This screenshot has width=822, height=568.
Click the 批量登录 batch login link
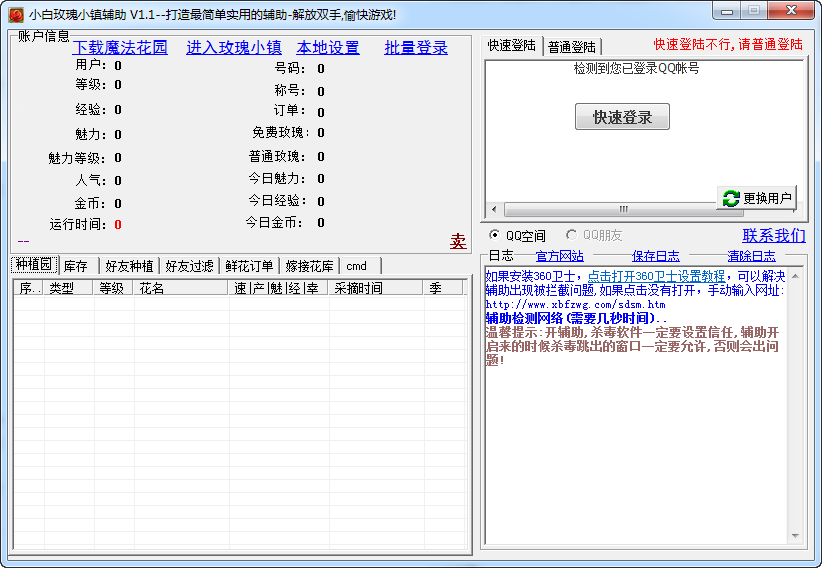(x=416, y=48)
